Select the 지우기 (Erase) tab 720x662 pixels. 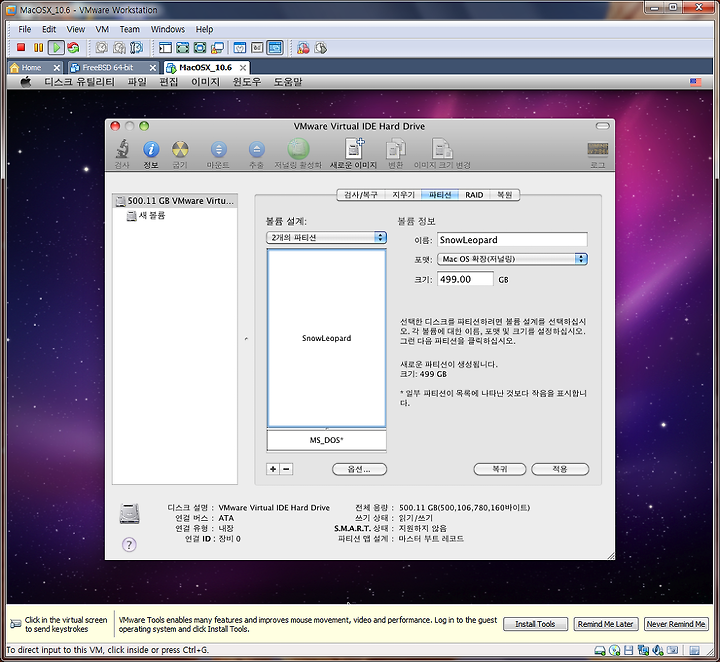403,195
